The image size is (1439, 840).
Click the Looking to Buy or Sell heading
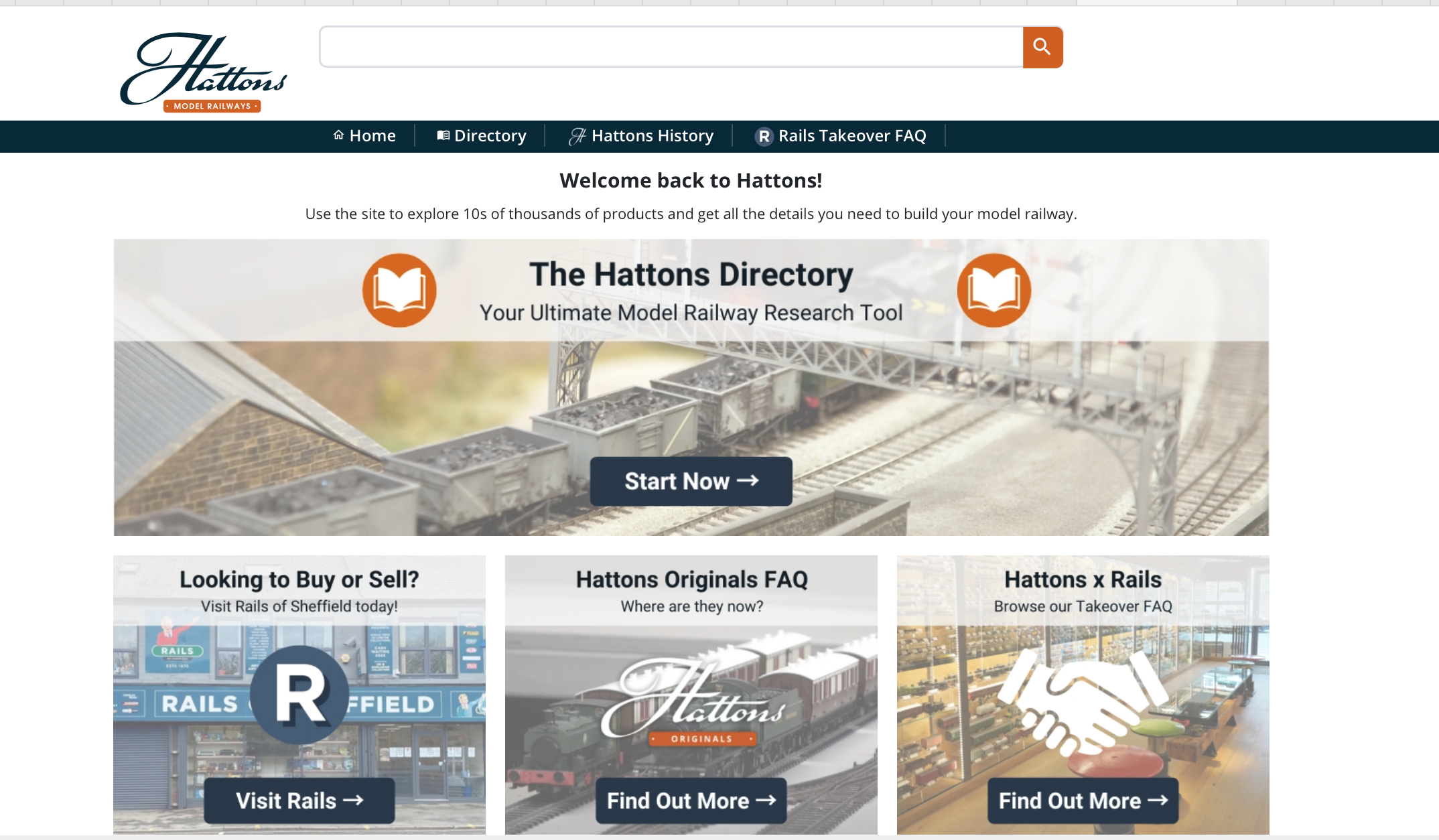(x=299, y=579)
